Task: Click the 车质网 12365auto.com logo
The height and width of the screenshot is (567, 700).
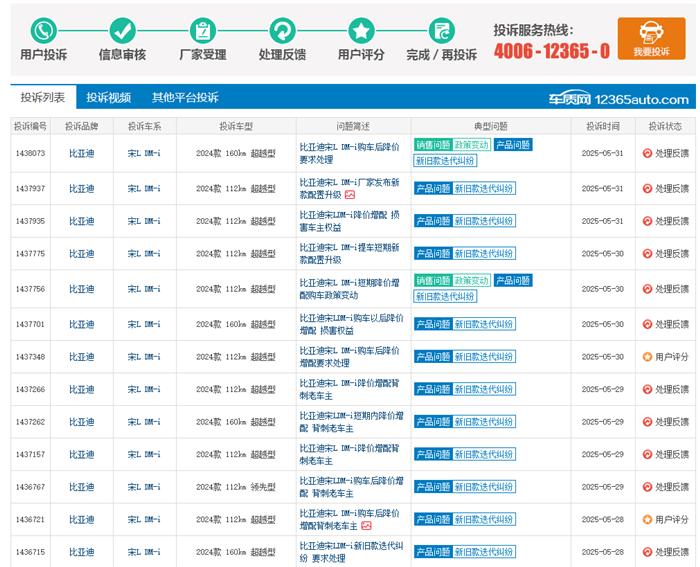Action: [619, 99]
